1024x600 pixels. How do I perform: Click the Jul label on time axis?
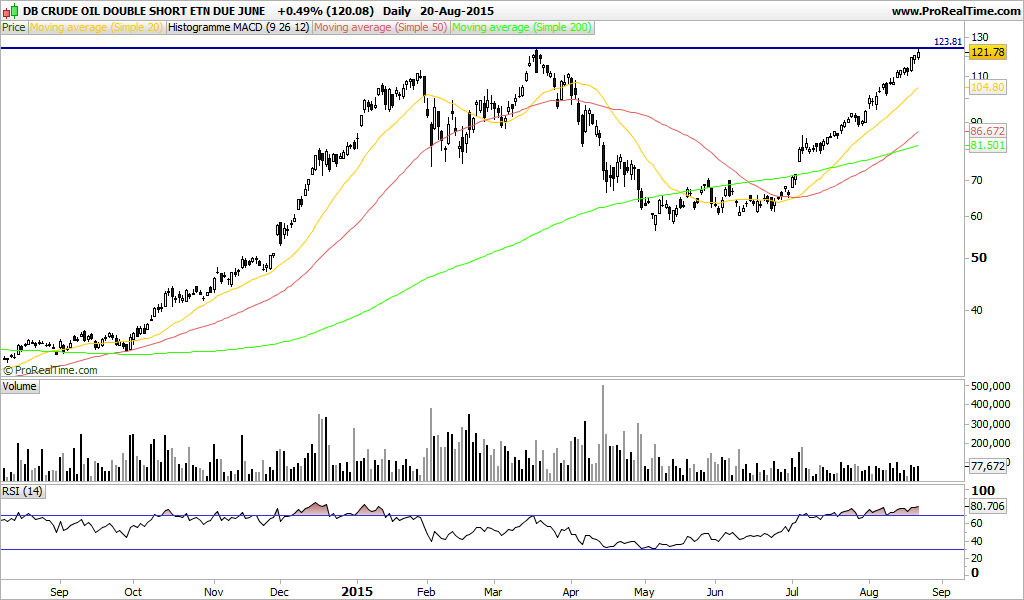pyautogui.click(x=792, y=592)
